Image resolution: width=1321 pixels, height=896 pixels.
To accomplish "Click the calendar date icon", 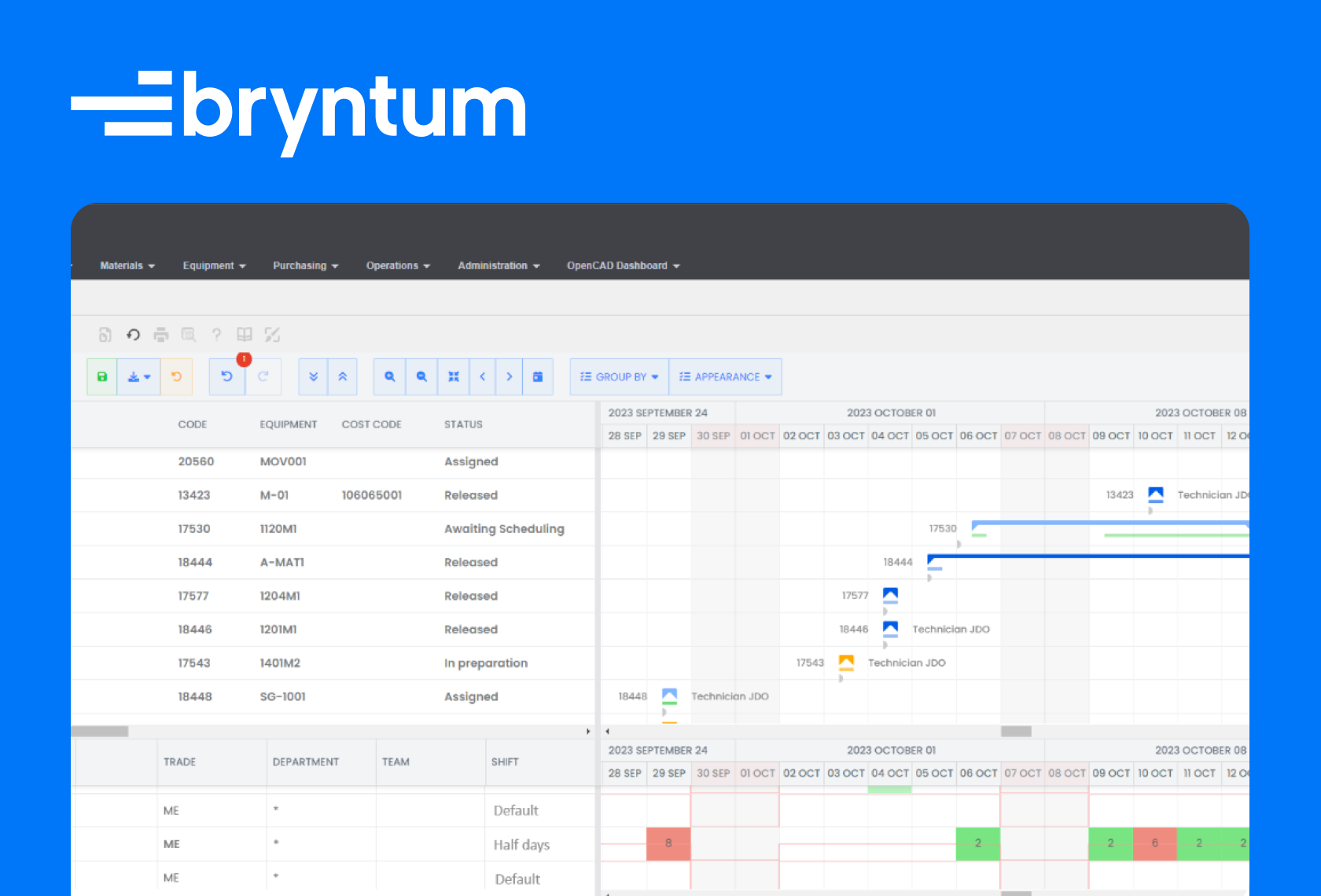I will pos(538,376).
